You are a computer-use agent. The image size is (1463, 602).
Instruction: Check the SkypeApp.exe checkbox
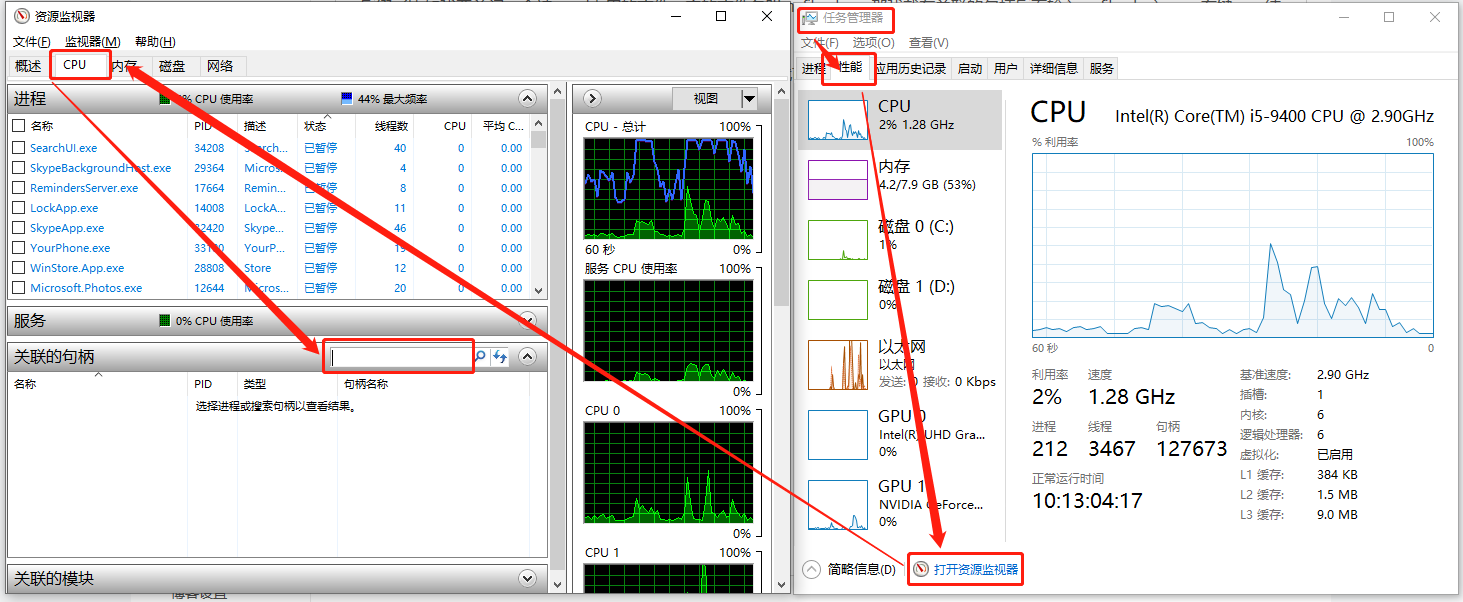18,228
